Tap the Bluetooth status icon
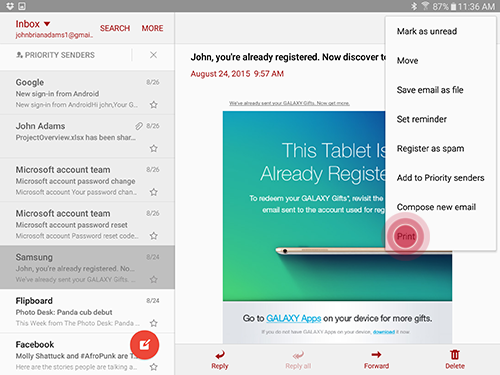 point(414,6)
